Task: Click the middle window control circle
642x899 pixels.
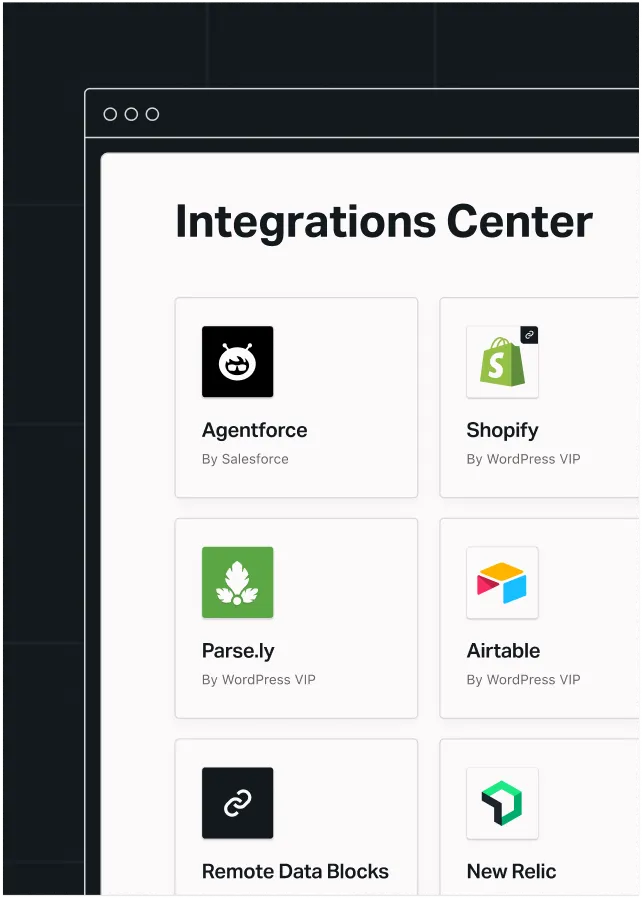Action: pyautogui.click(x=131, y=114)
